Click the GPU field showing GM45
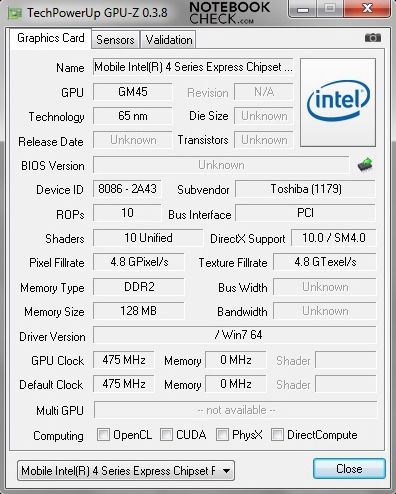Screen dimensions: 396x494 133,92
